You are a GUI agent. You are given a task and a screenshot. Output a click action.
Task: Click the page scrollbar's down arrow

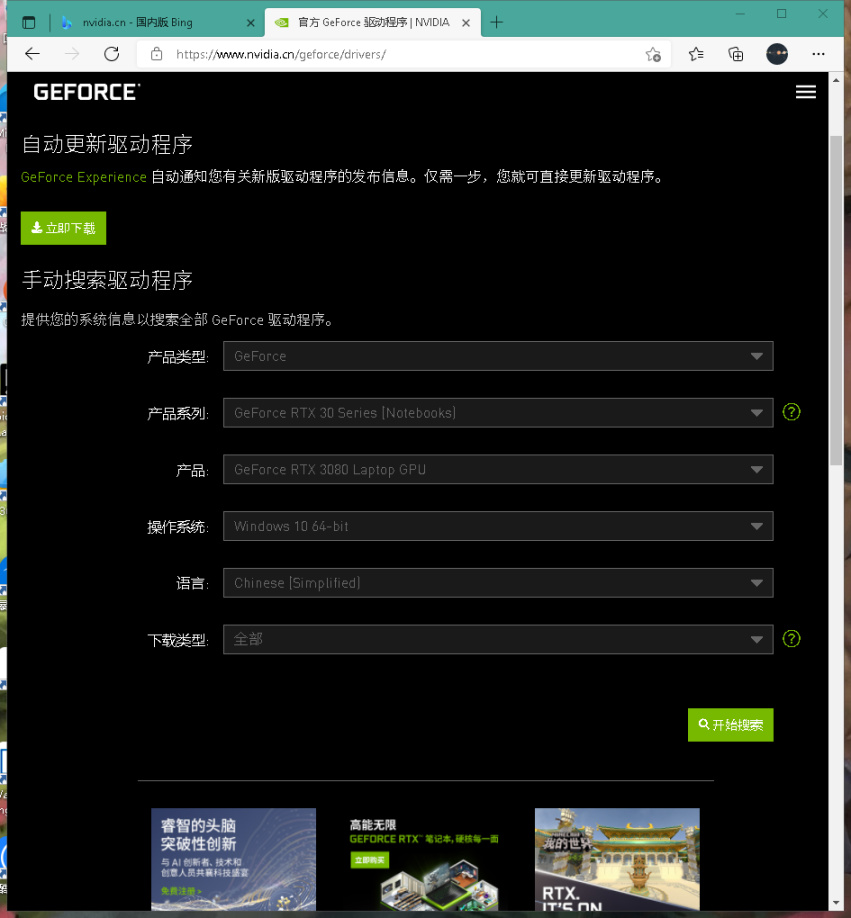[x=836, y=903]
